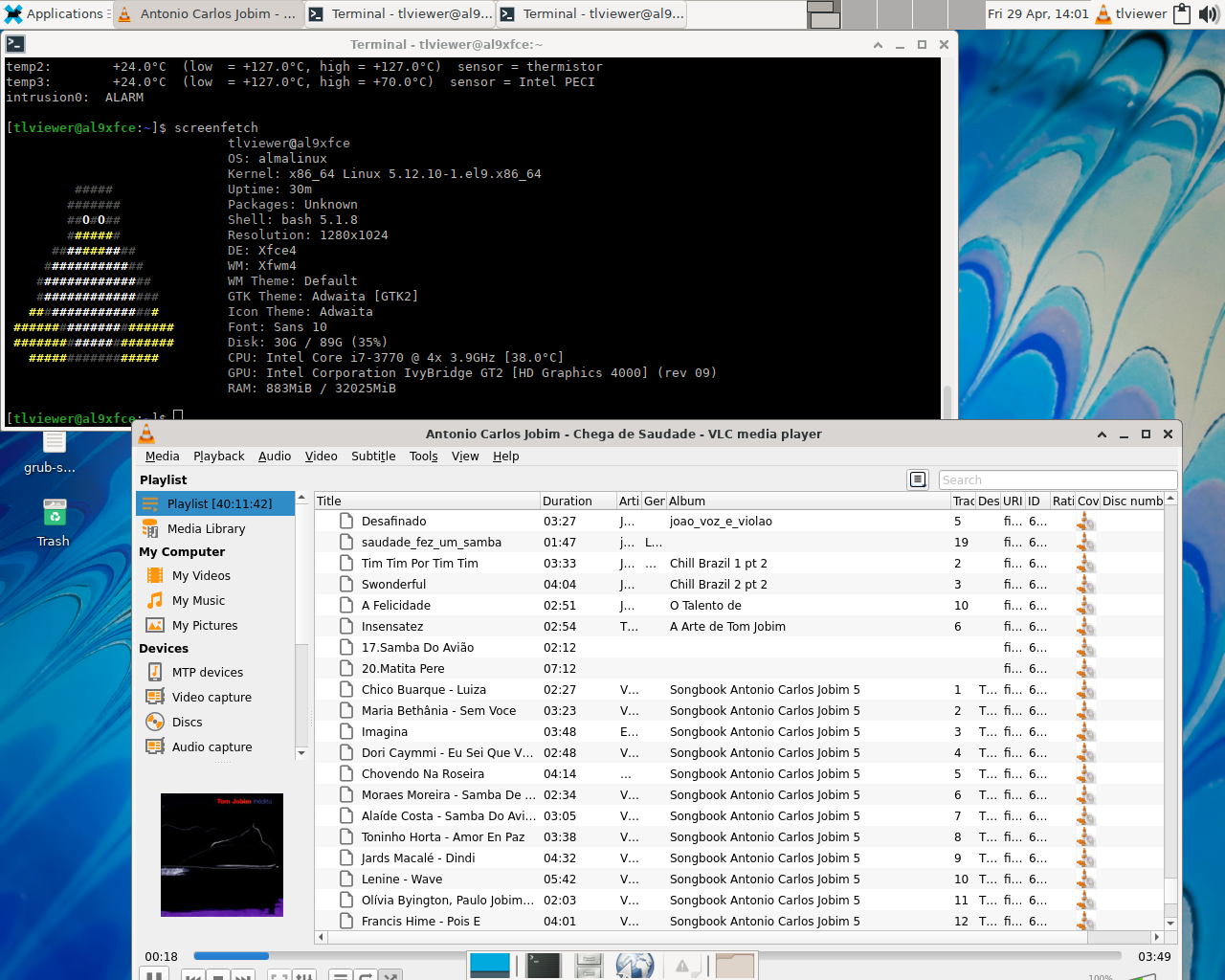Open the clipboard manager tray icon
The height and width of the screenshot is (980, 1225).
click(1182, 13)
